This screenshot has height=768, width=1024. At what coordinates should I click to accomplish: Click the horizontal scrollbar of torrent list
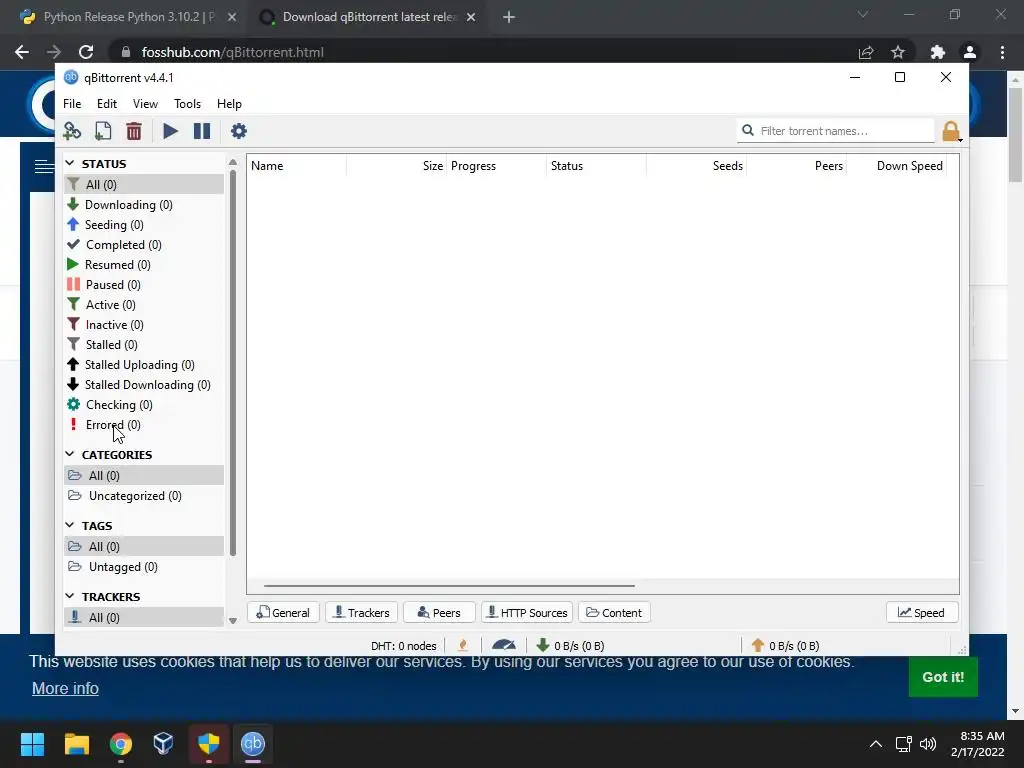(x=449, y=586)
